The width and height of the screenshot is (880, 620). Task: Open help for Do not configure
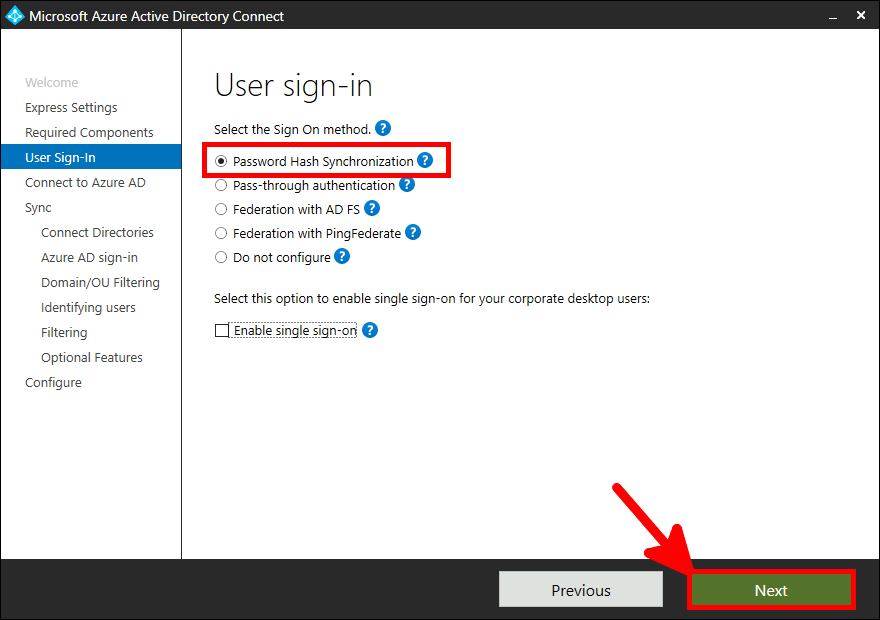(342, 256)
